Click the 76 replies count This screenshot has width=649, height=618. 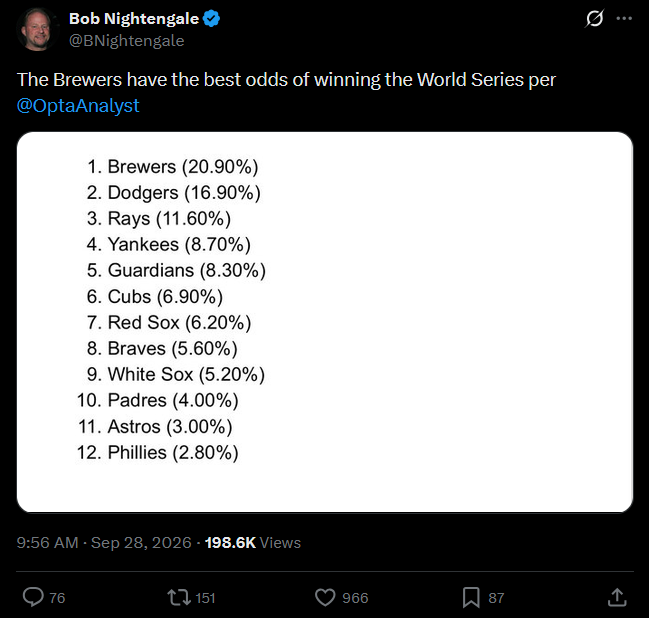click(x=57, y=598)
